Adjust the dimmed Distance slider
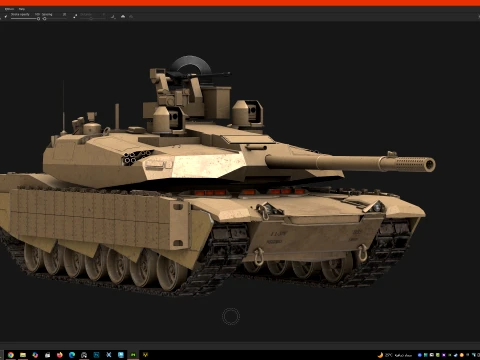Viewport: 480px width, 360px height. click(x=92, y=19)
